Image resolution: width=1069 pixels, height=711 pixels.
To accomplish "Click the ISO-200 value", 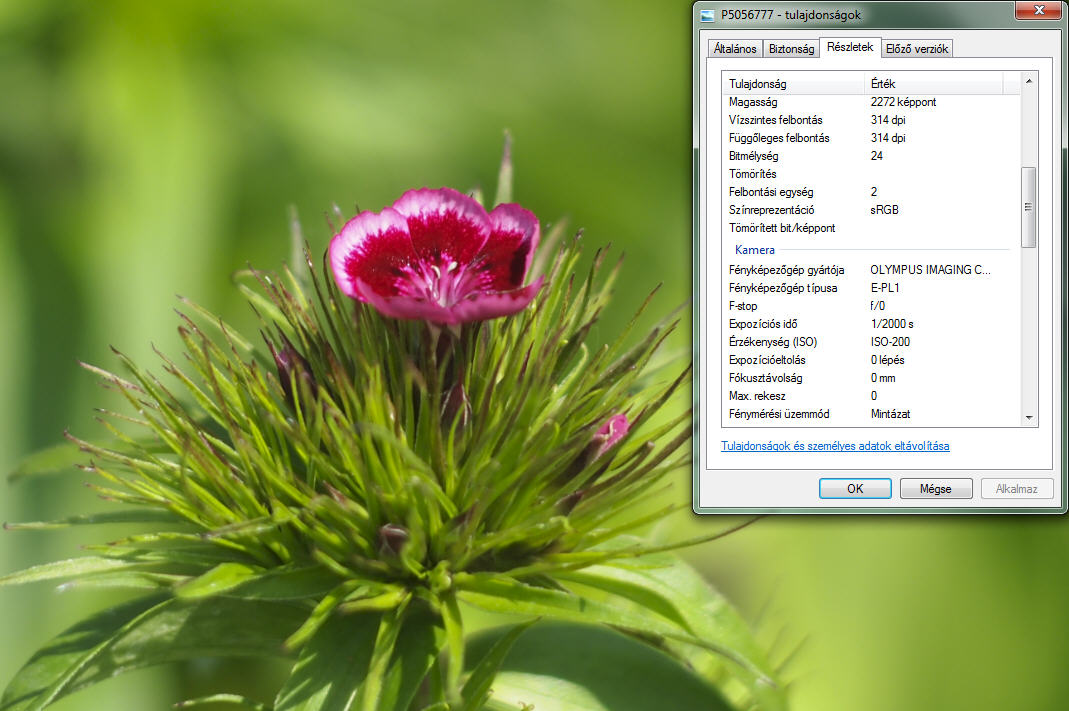I will coord(890,342).
